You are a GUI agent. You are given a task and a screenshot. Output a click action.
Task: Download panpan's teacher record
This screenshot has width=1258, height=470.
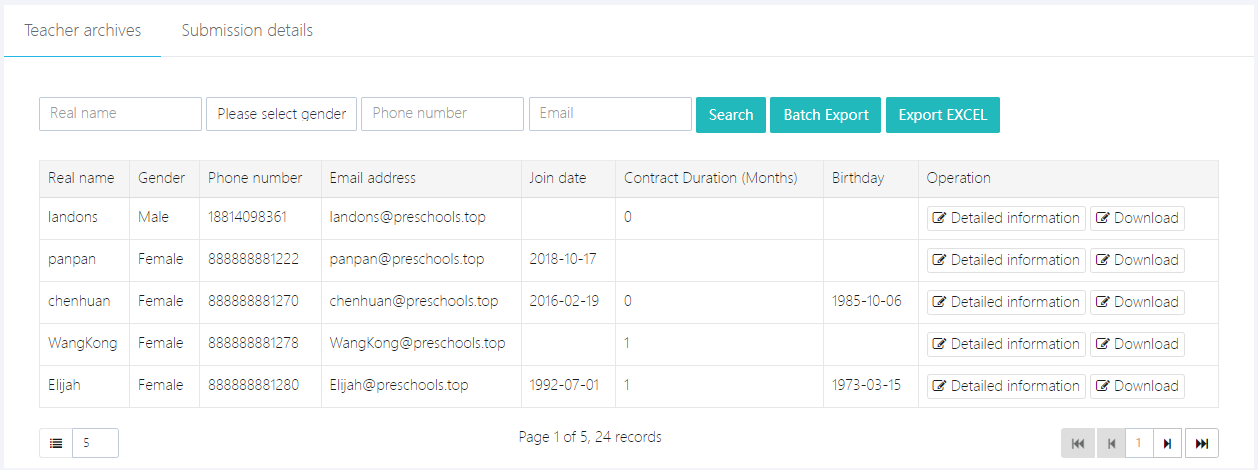(1137, 260)
